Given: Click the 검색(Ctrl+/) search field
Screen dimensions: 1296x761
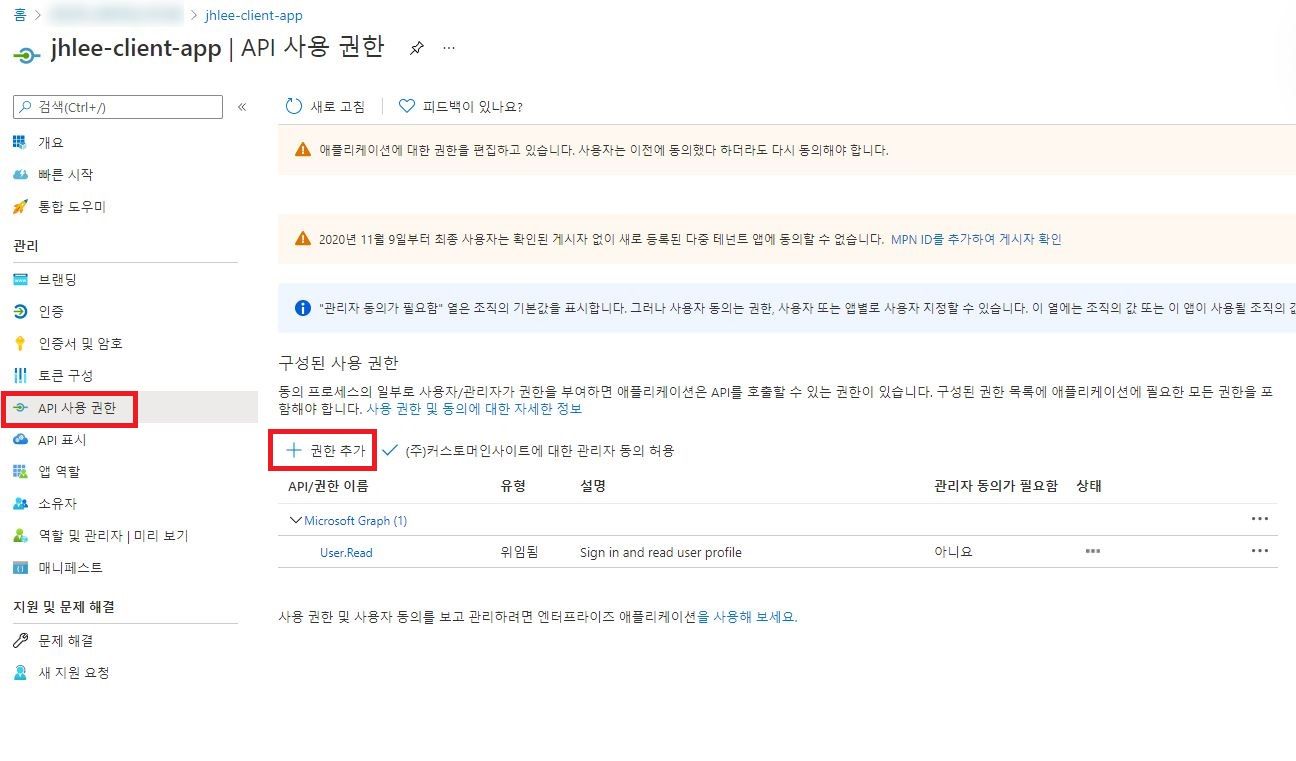Looking at the screenshot, I should tap(118, 107).
